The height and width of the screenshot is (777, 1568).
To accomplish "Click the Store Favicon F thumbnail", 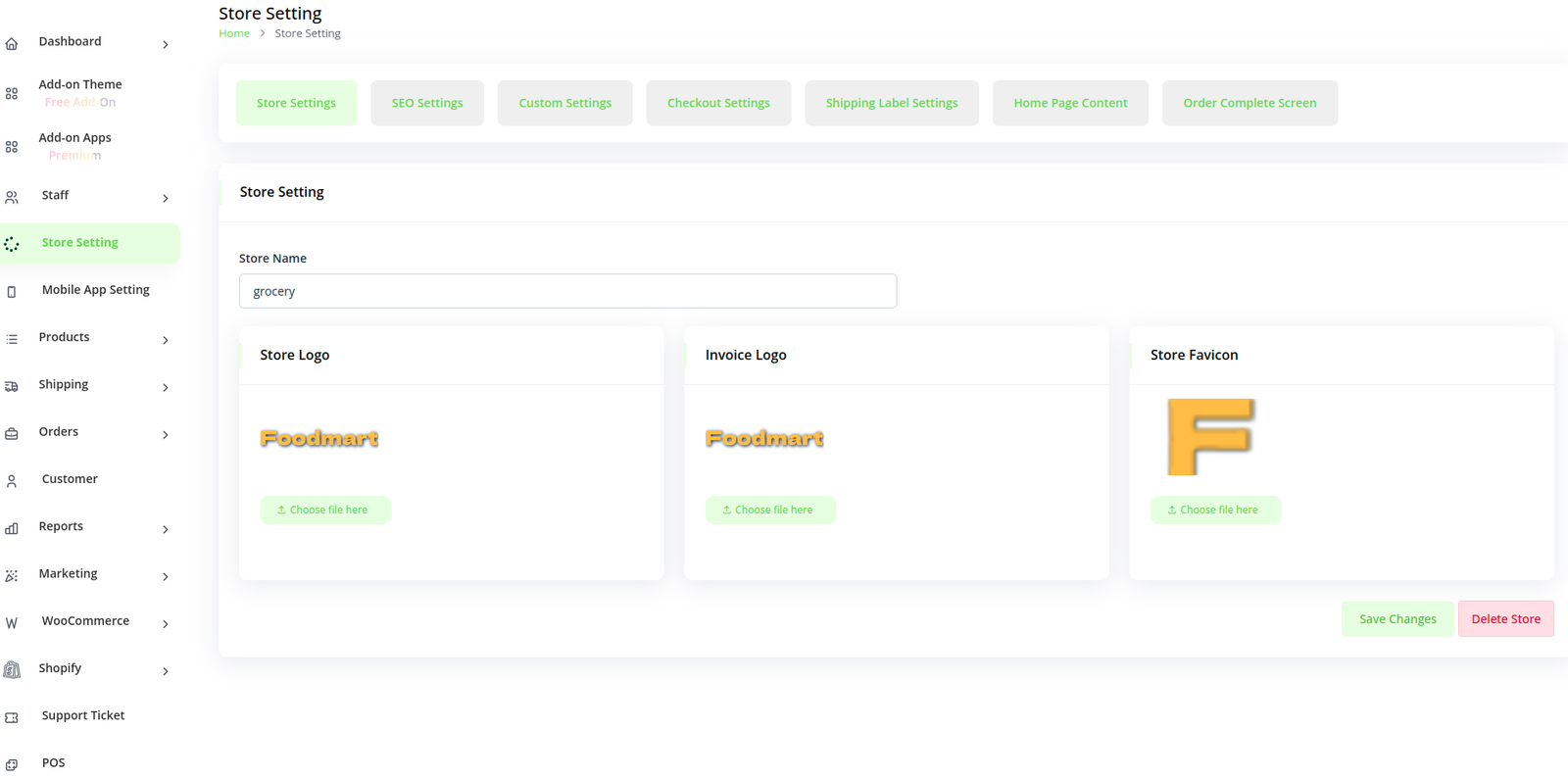I will pos(1210,437).
